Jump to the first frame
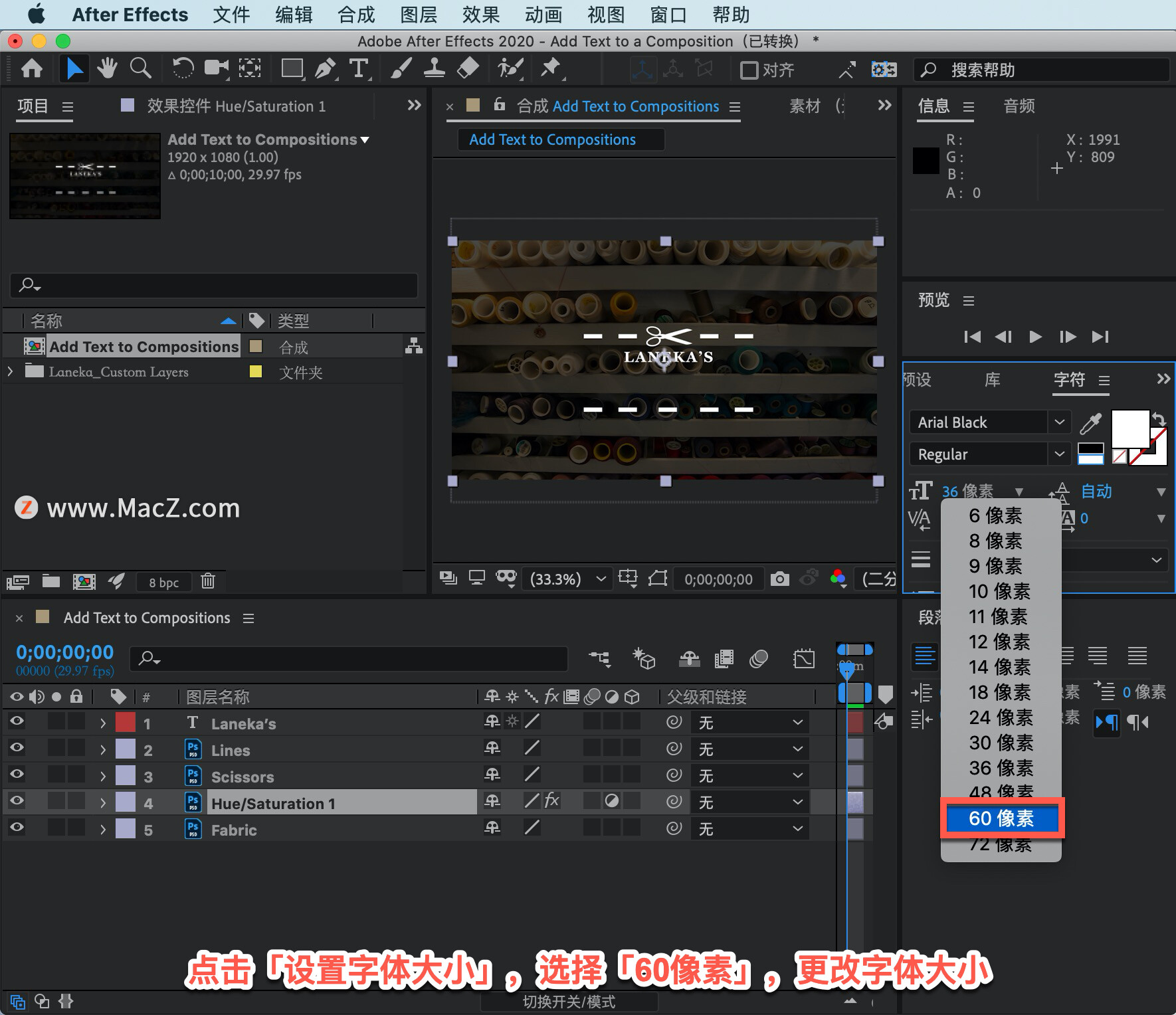 point(972,337)
